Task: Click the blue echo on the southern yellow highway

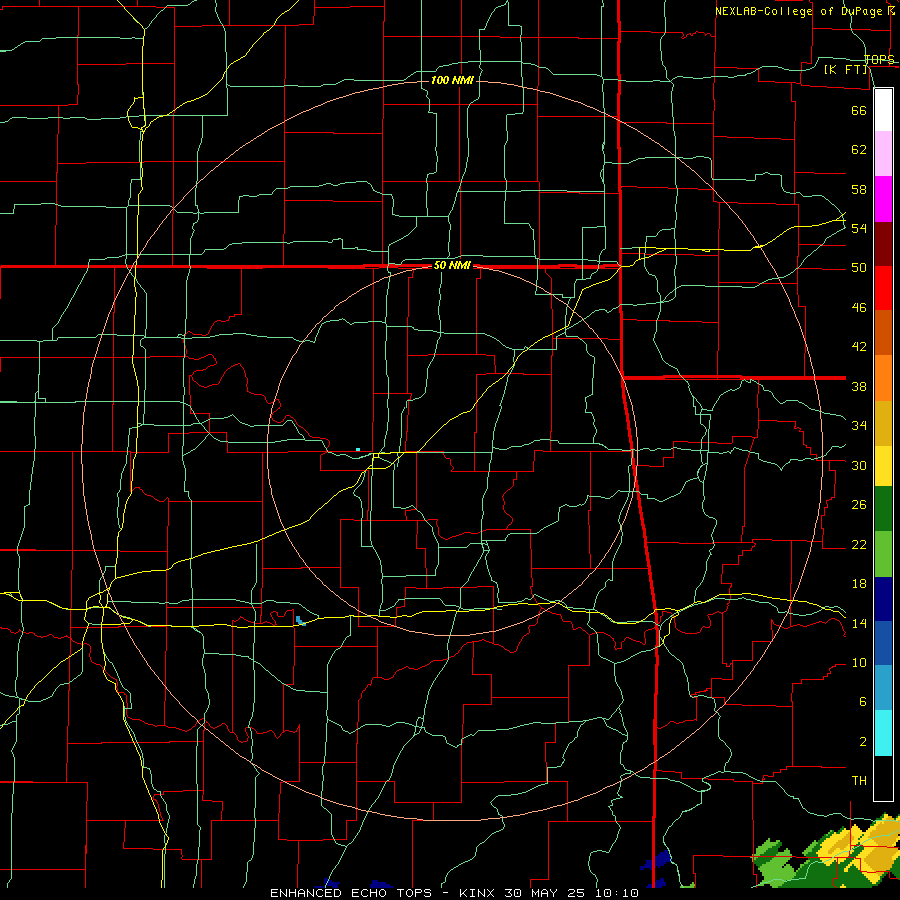Action: click(300, 620)
